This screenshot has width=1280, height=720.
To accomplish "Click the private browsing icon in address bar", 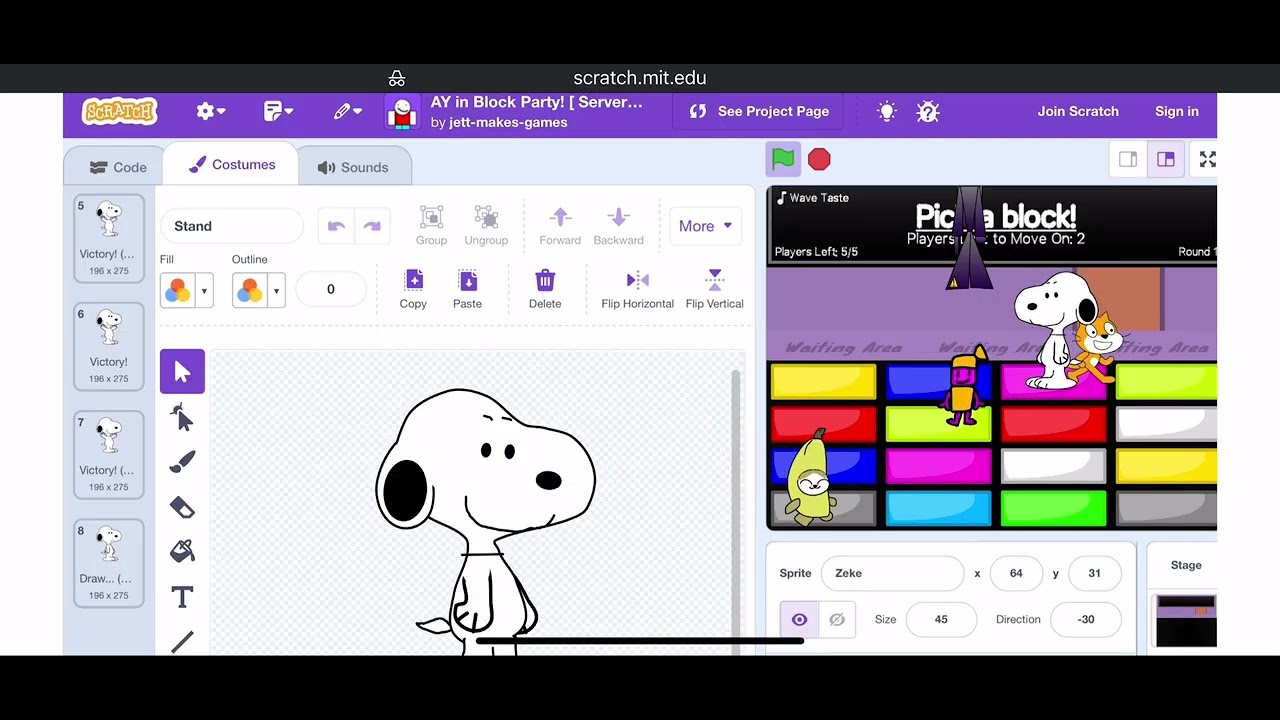I will point(397,78).
